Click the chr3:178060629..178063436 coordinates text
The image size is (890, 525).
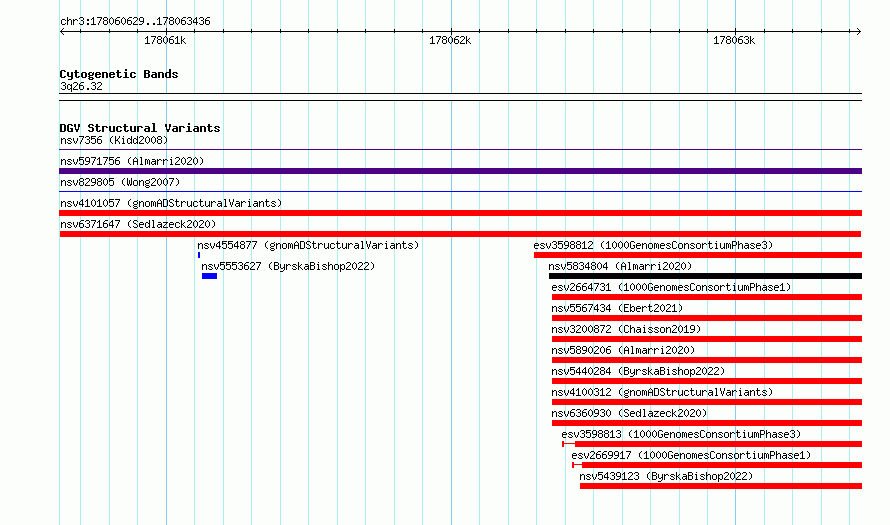coord(135,21)
